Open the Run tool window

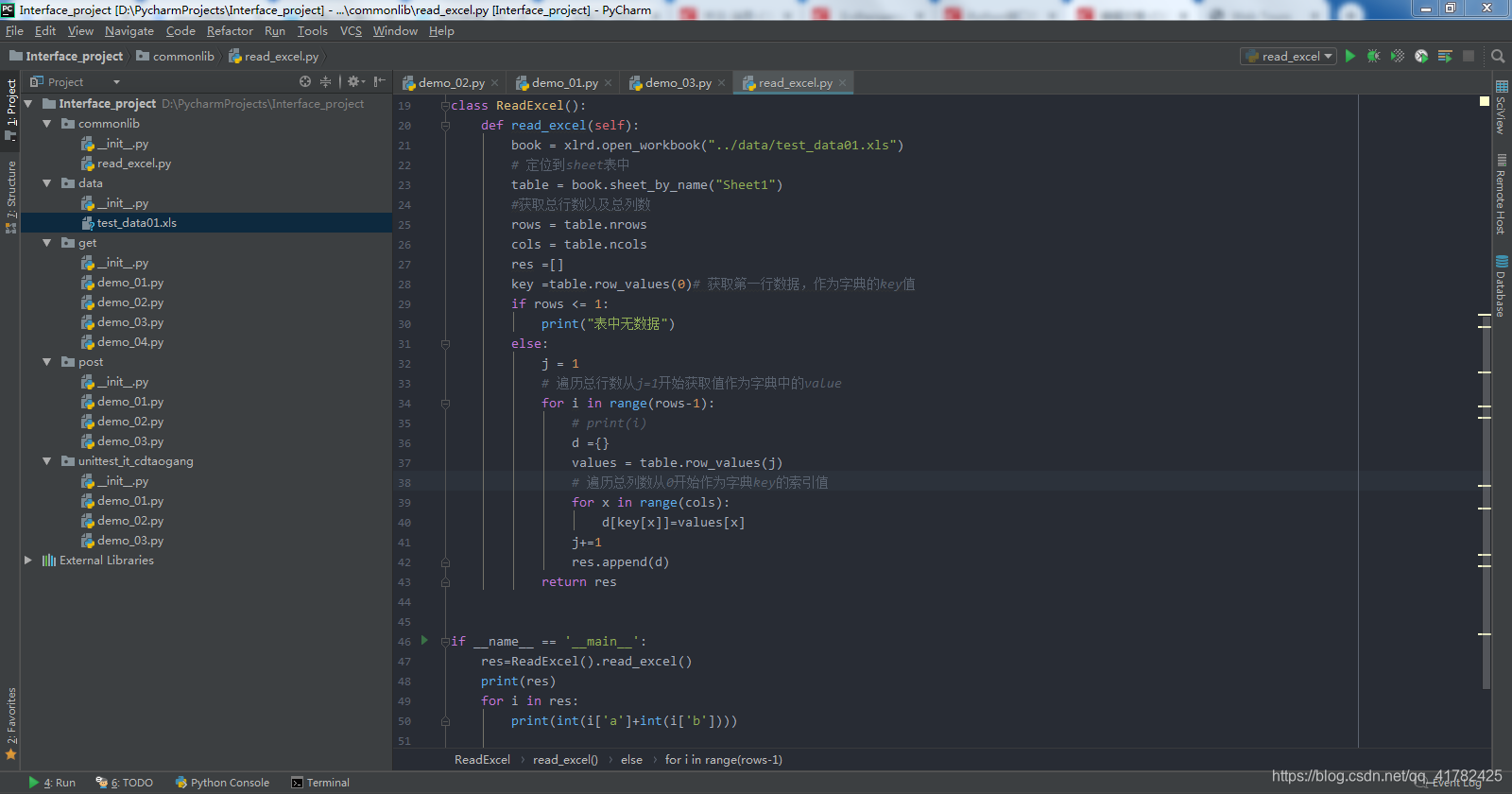click(52, 783)
